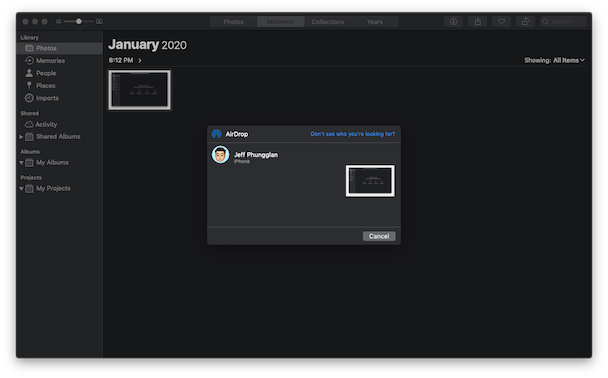The image size is (608, 378).
Task: Click the Activity cloud icon in sidebar
Action: coord(29,124)
